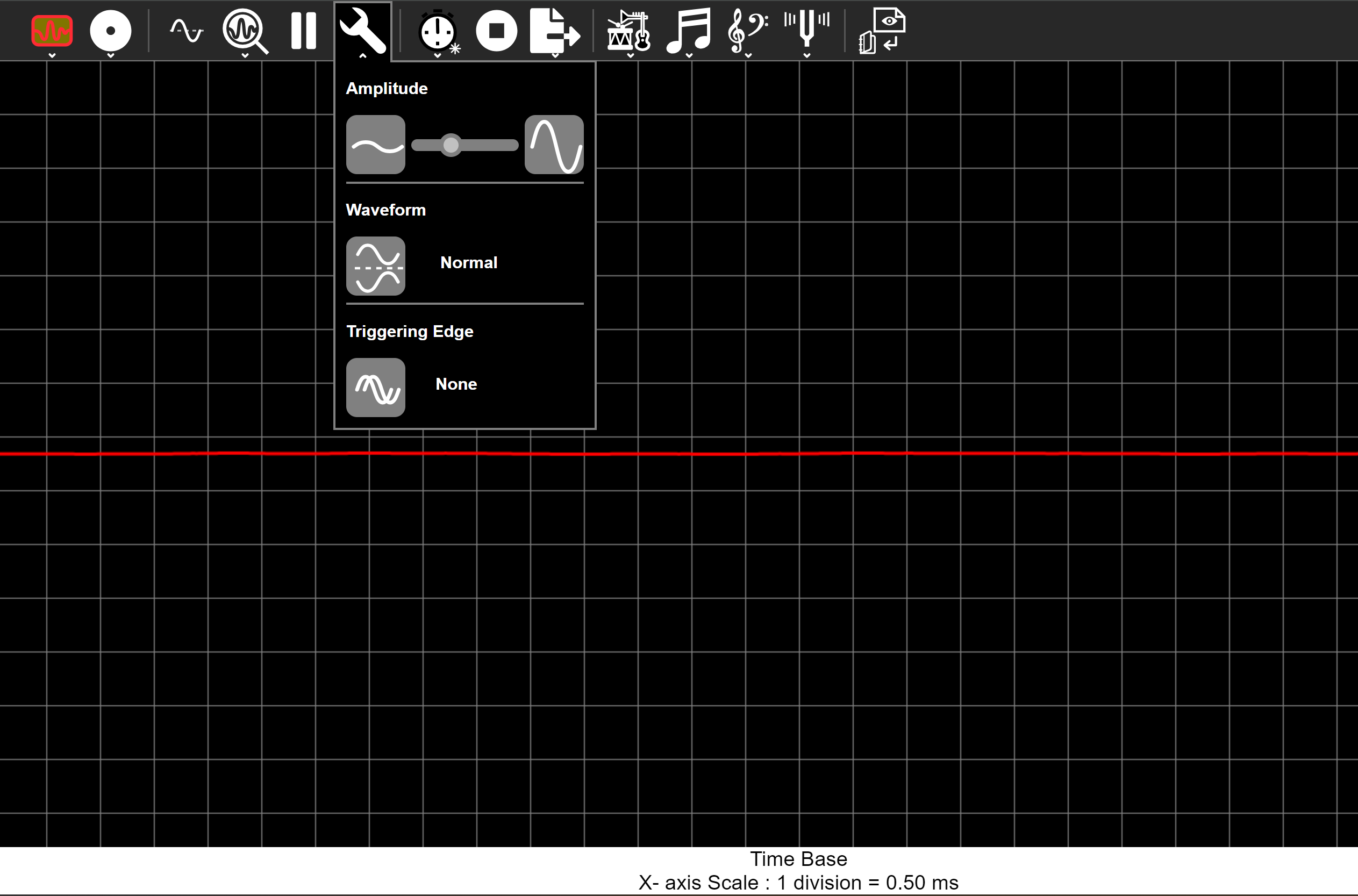Click the export file arrow icon
The width and height of the screenshot is (1358, 896).
(x=554, y=30)
